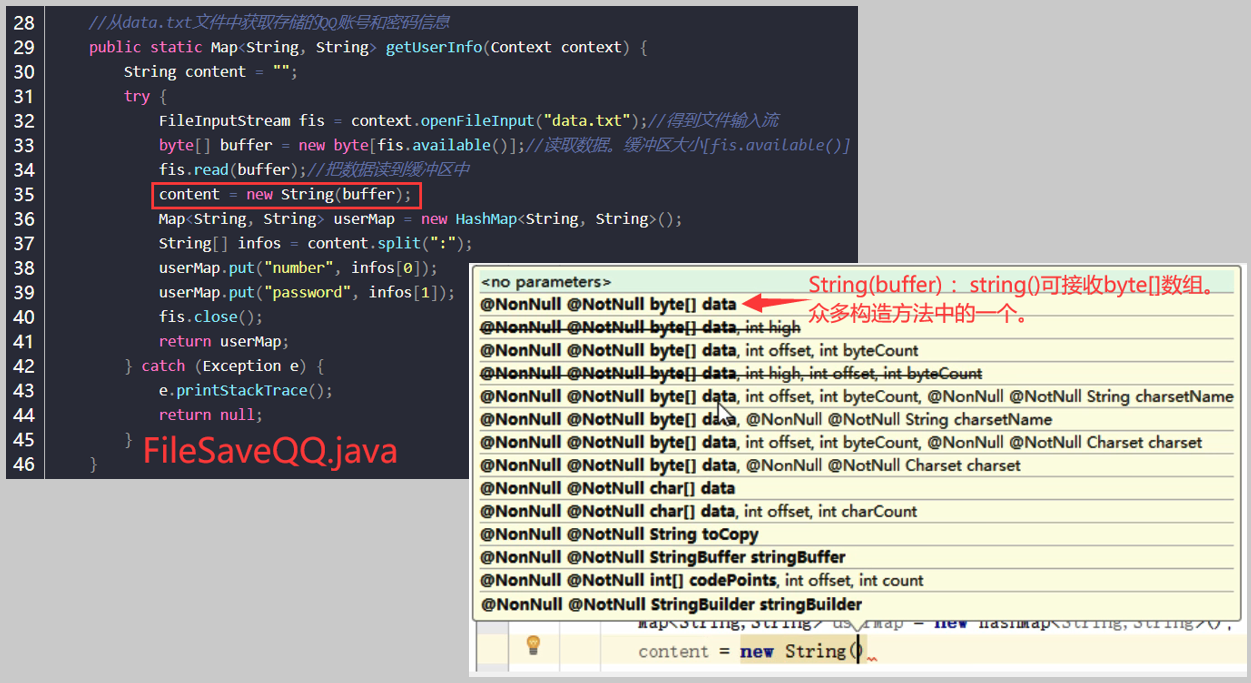Click line number 28 in the gutter
The width and height of the screenshot is (1251, 683).
[24, 22]
